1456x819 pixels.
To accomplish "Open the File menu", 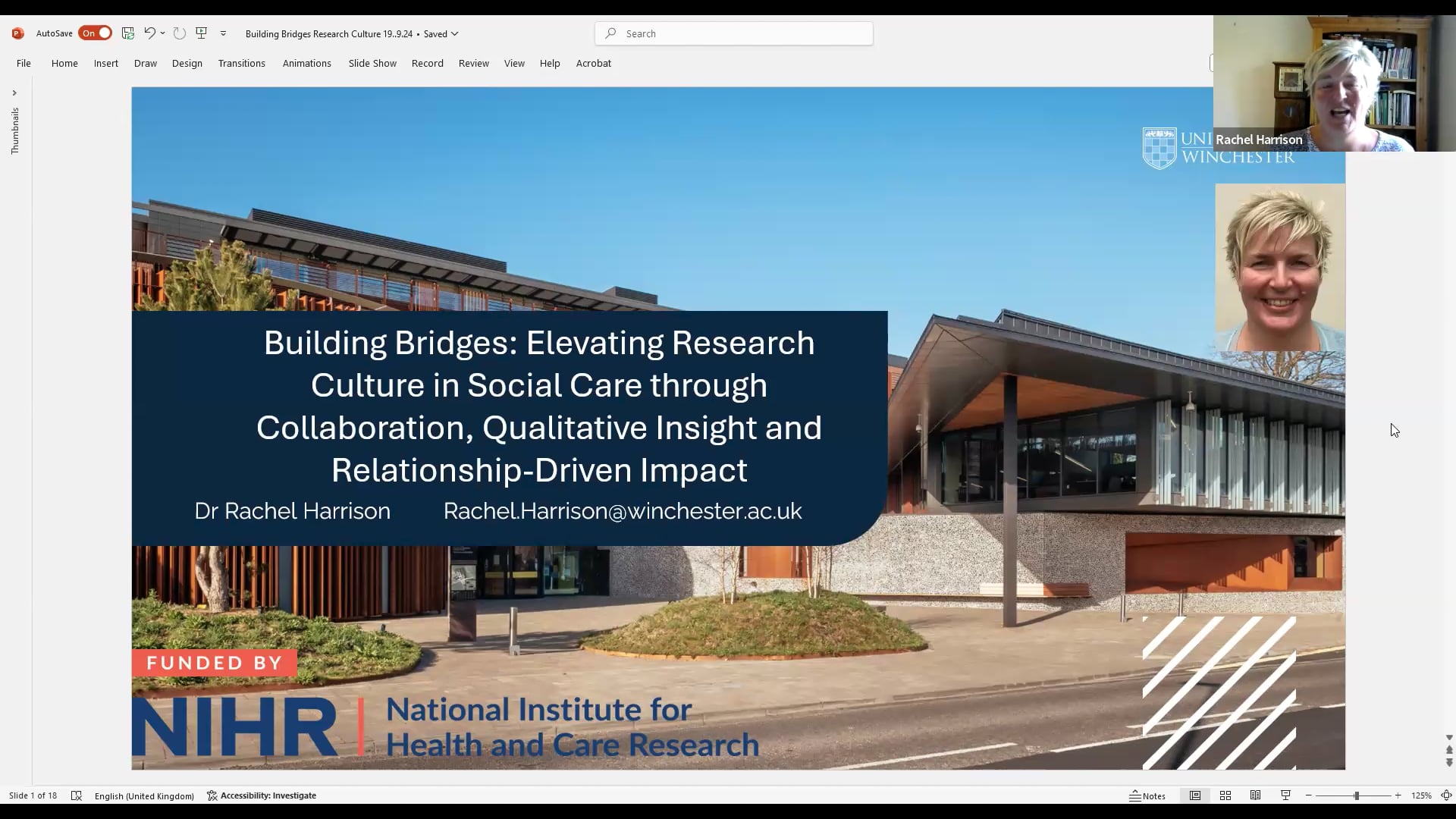I will [24, 63].
